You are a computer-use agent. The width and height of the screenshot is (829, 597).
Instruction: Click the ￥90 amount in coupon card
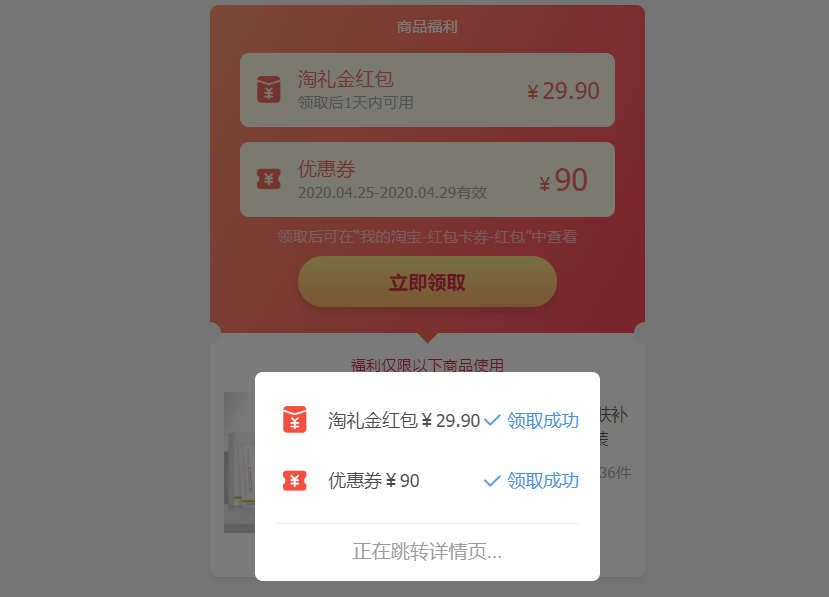pyautogui.click(x=563, y=180)
